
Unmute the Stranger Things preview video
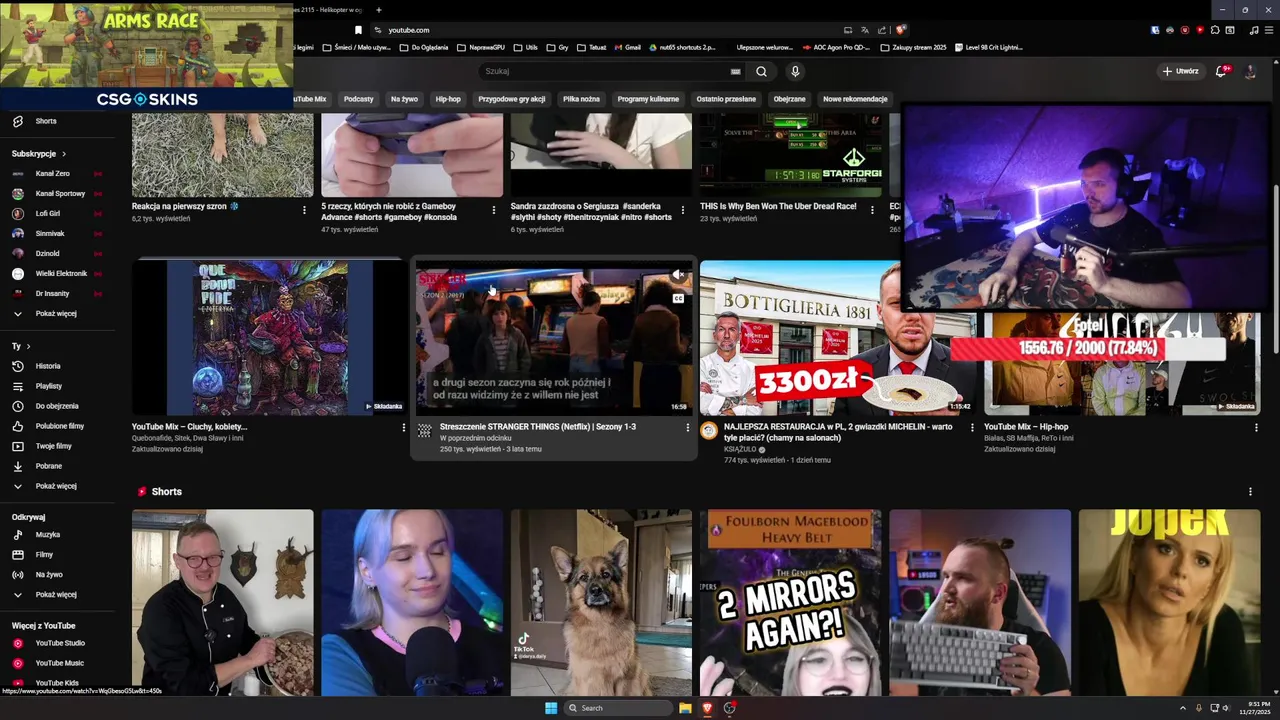[x=678, y=275]
